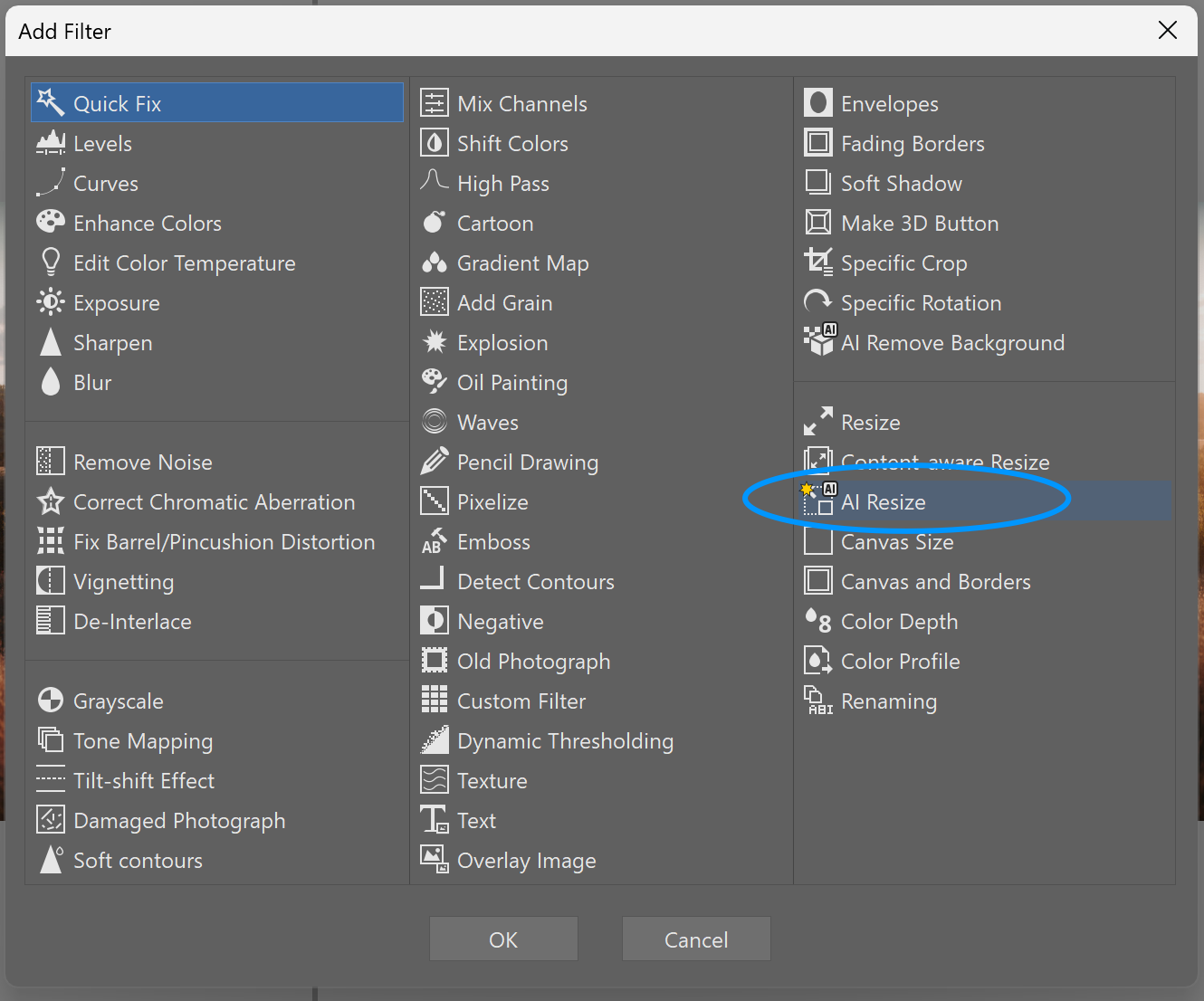Click the Quick Fix magic wand icon
1204x1001 pixels.
tap(51, 103)
